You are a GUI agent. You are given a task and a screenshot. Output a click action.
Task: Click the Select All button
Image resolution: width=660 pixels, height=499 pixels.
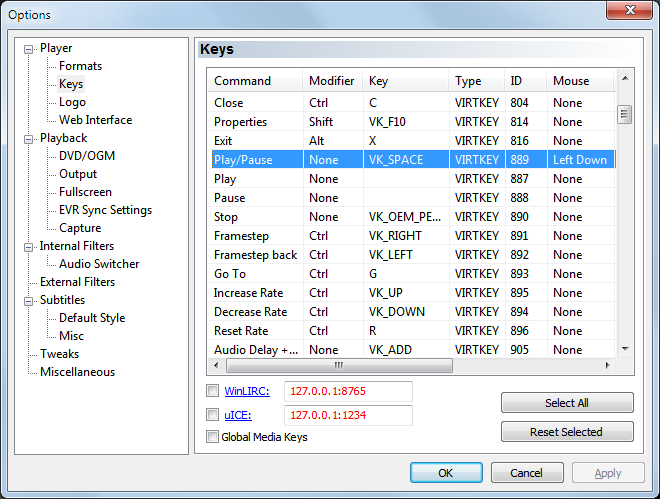coord(567,403)
